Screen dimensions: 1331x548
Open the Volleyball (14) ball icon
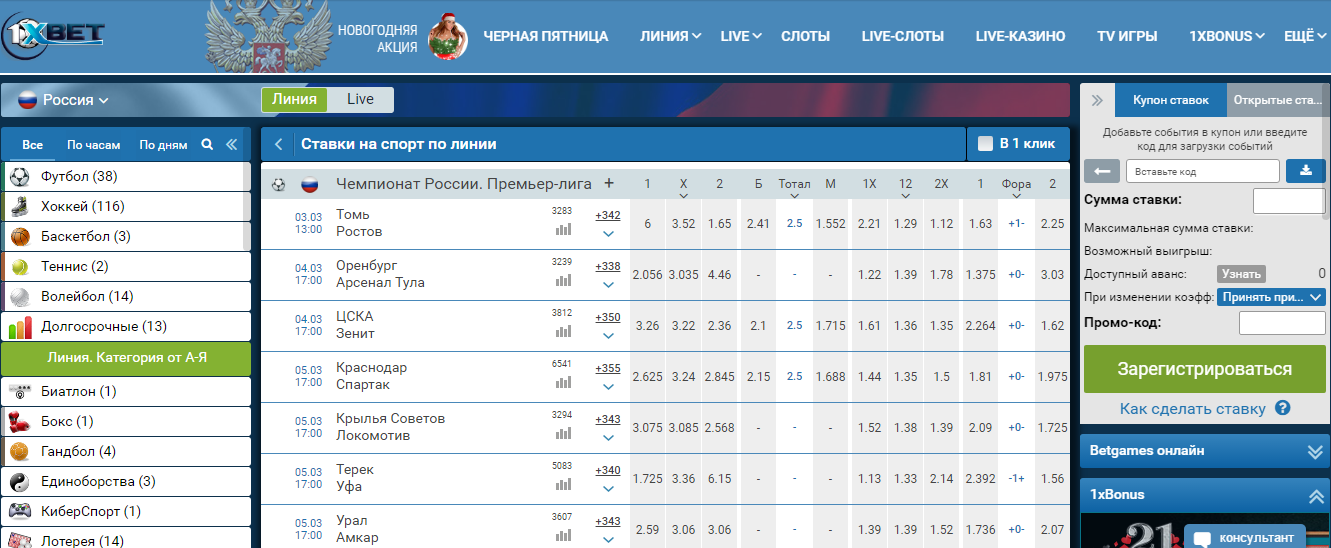(x=20, y=297)
